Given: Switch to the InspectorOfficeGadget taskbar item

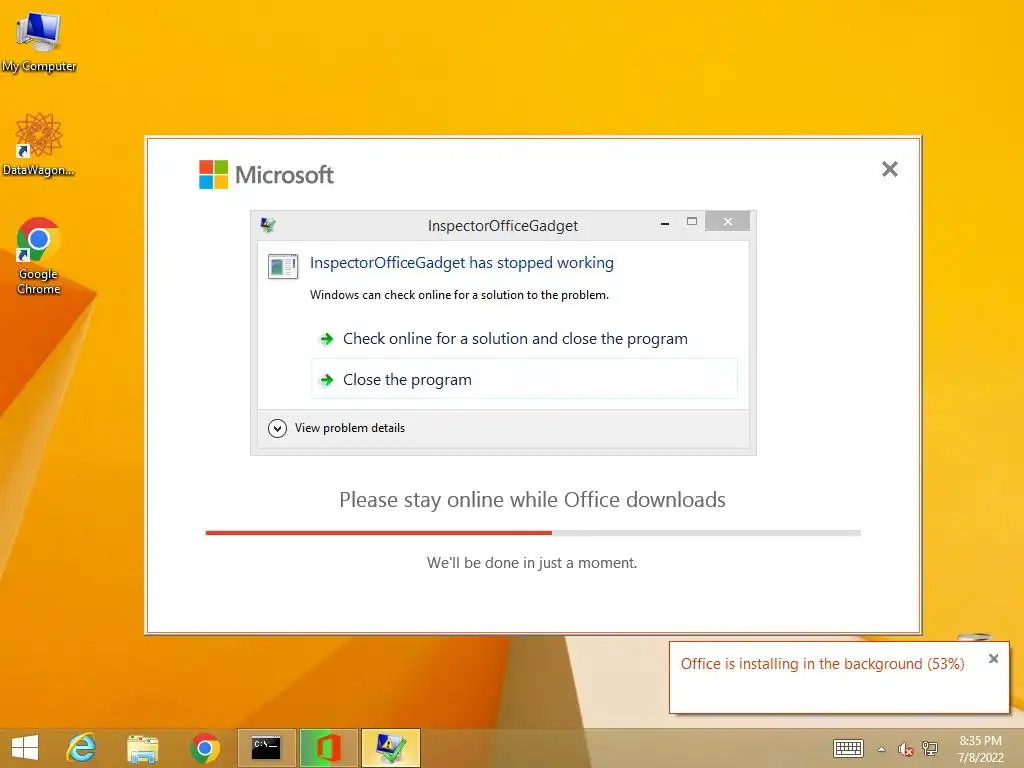Looking at the screenshot, I should tap(391, 748).
